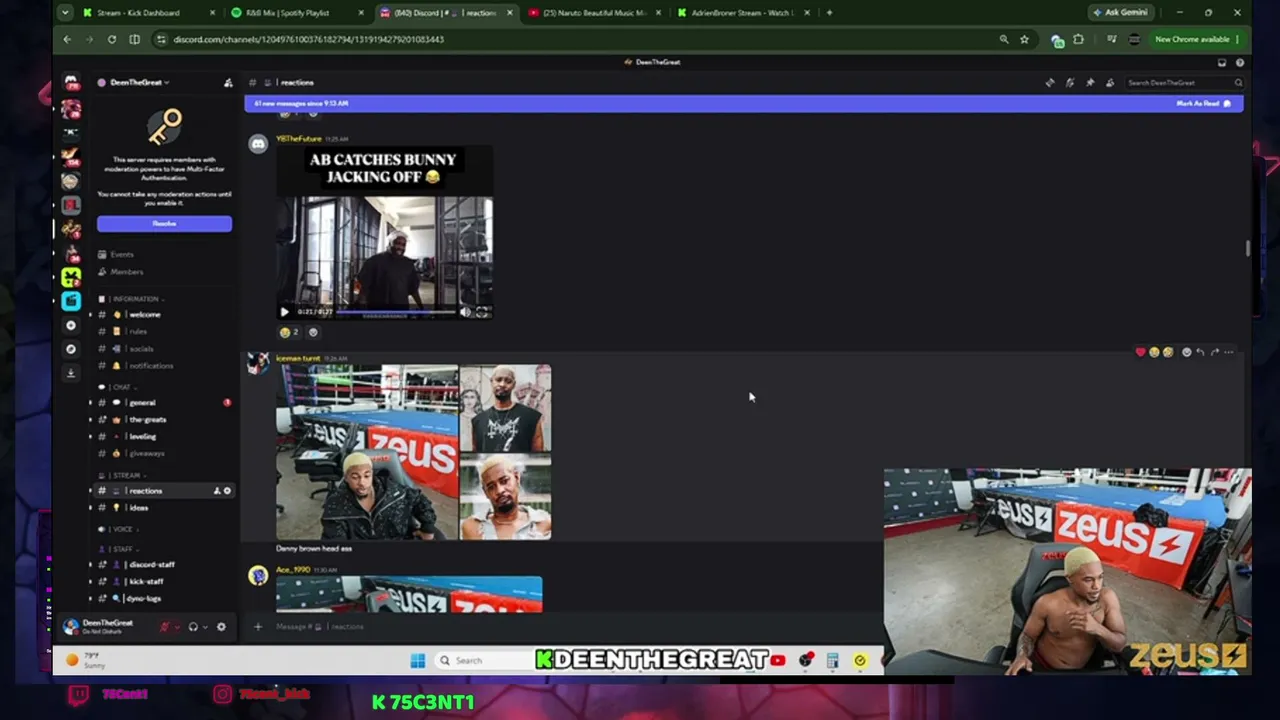The image size is (1280, 720).
Task: Toggle headphone deafen in user panel
Action: coord(193,627)
